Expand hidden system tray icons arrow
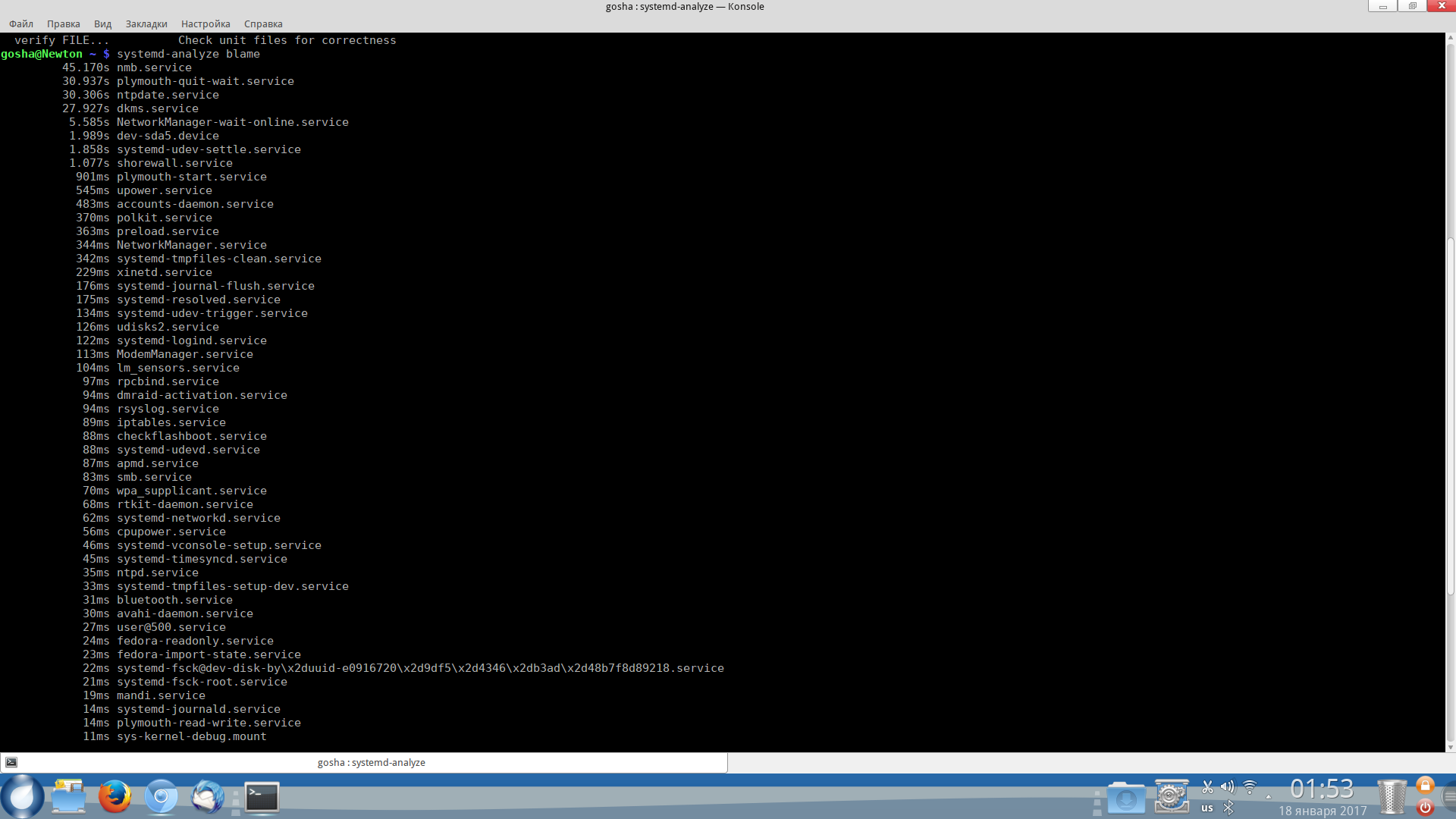This screenshot has height=819, width=1456. coord(1269,797)
